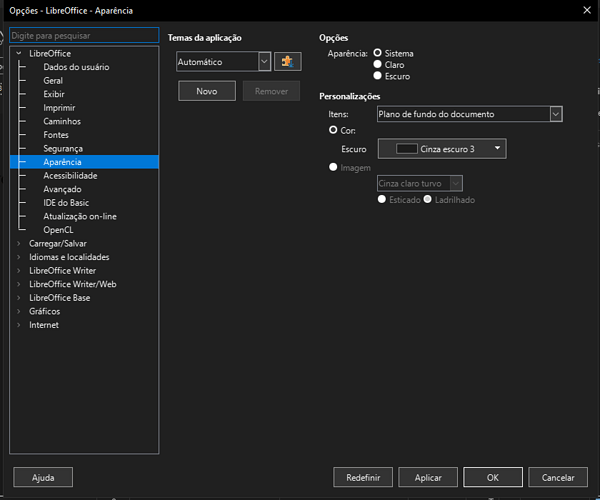Expand the Idiomas e localidades node
This screenshot has width=600, height=500.
coord(19,257)
